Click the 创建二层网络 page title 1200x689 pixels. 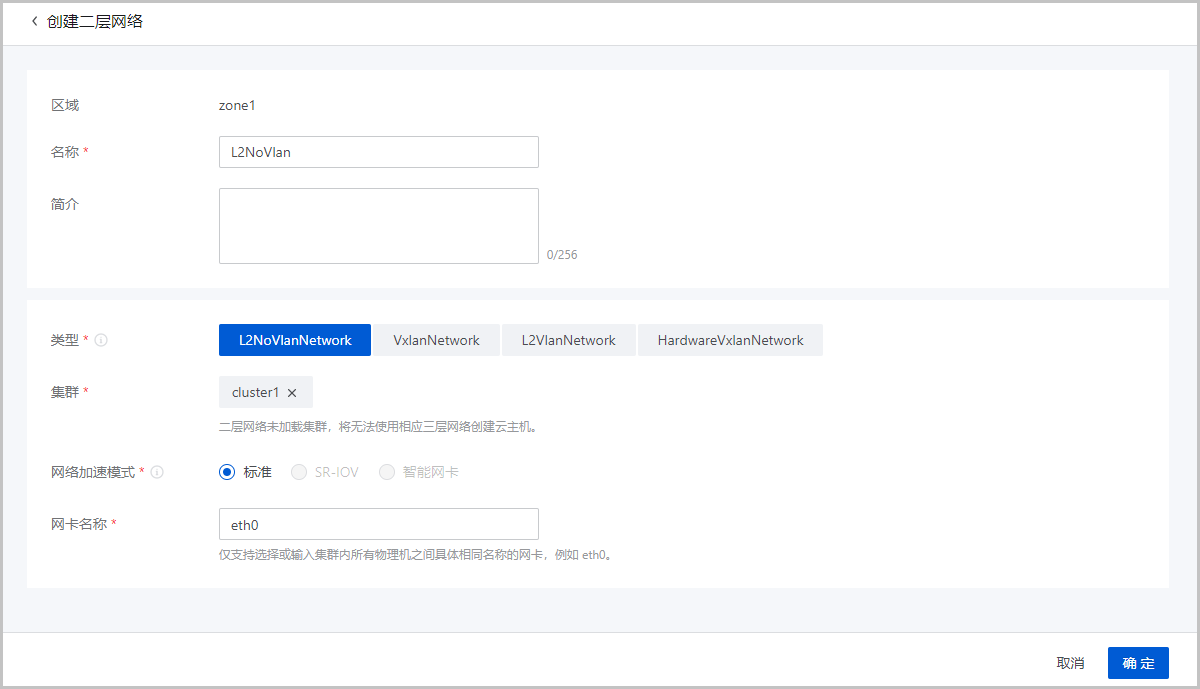(95, 21)
